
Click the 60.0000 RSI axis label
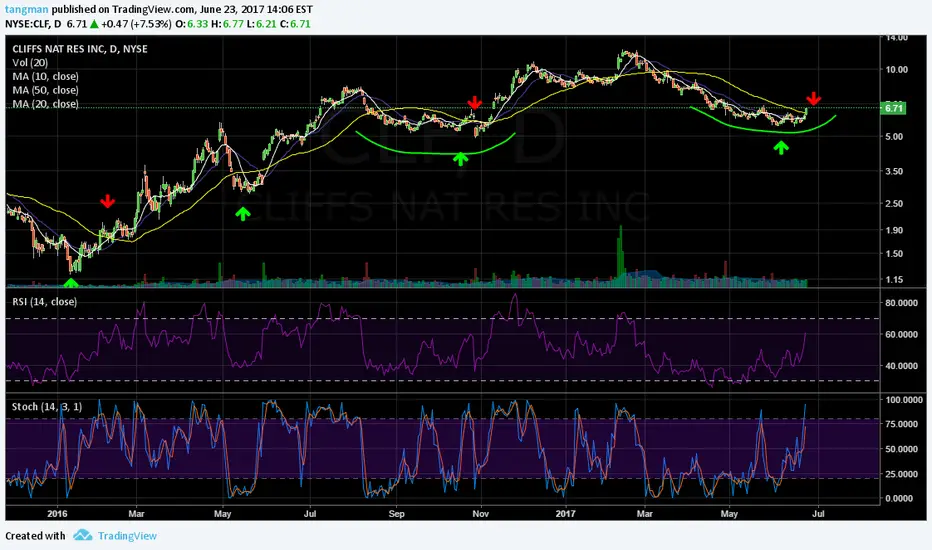click(901, 335)
